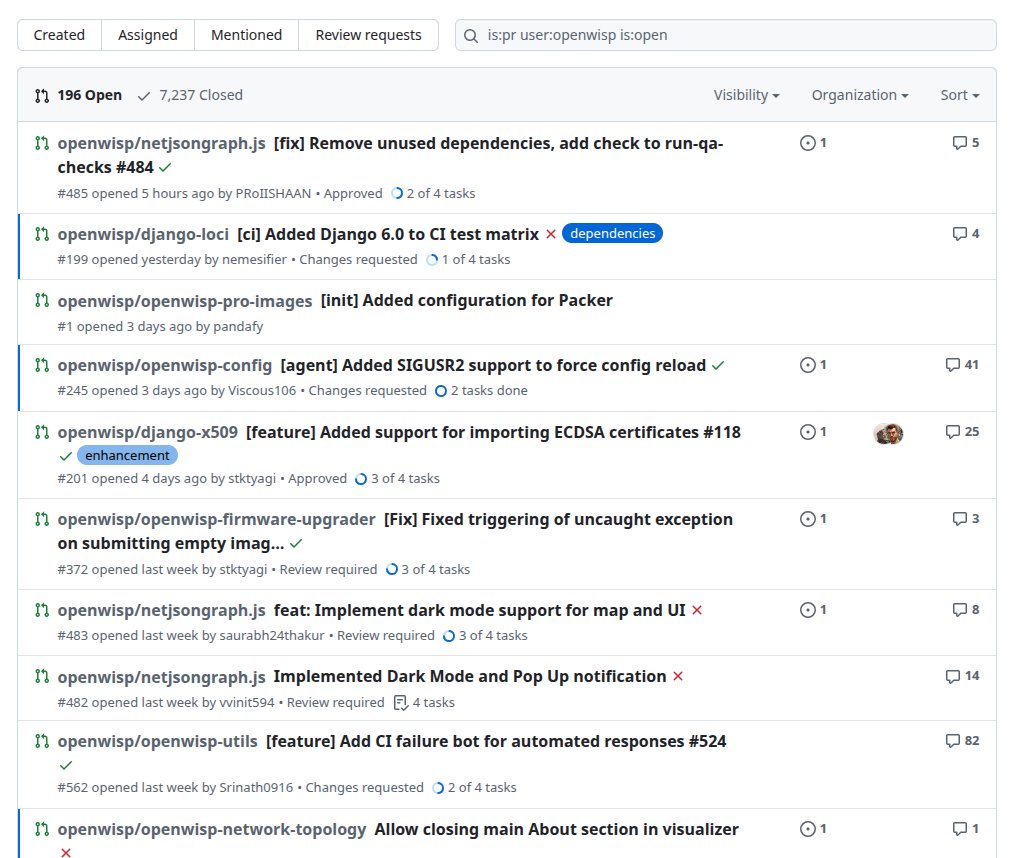Open comments icon with 3 comments
The width and height of the screenshot is (1022, 858).
point(966,519)
